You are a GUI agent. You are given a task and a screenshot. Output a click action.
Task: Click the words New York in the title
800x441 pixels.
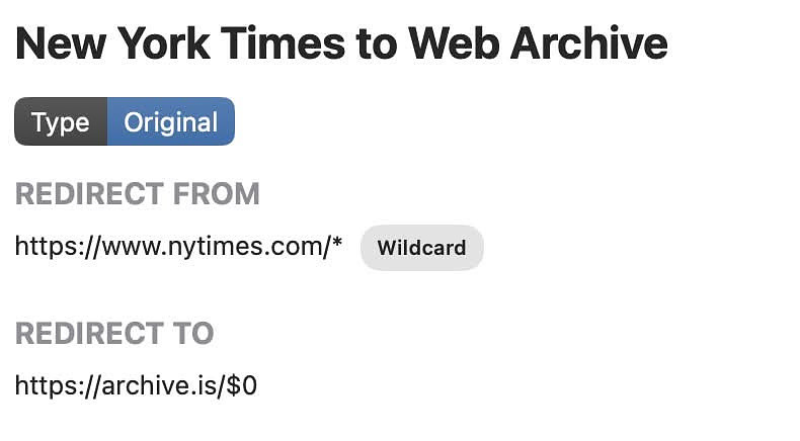tap(113, 44)
